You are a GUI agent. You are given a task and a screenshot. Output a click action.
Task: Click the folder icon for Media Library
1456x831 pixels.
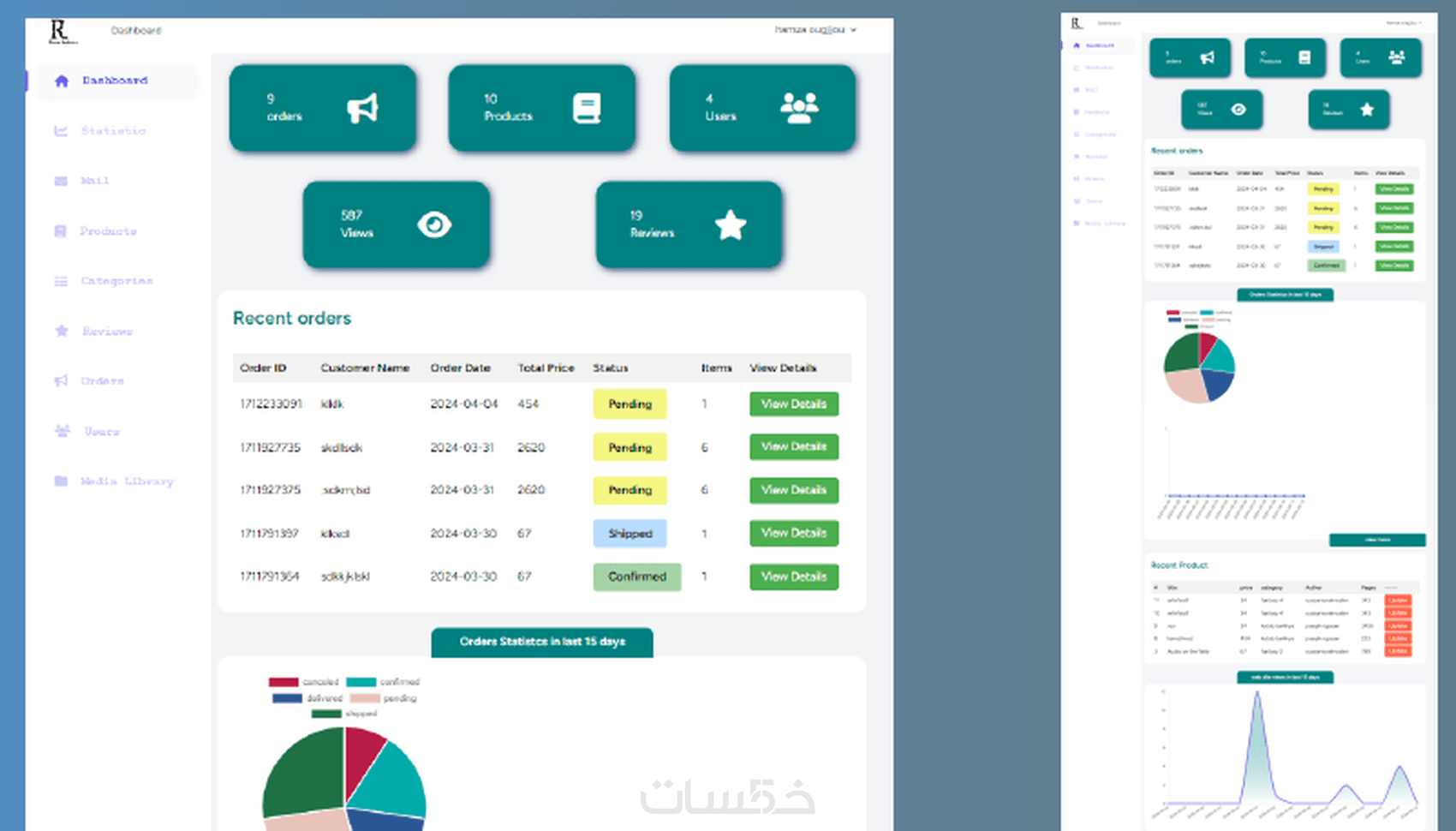point(61,481)
